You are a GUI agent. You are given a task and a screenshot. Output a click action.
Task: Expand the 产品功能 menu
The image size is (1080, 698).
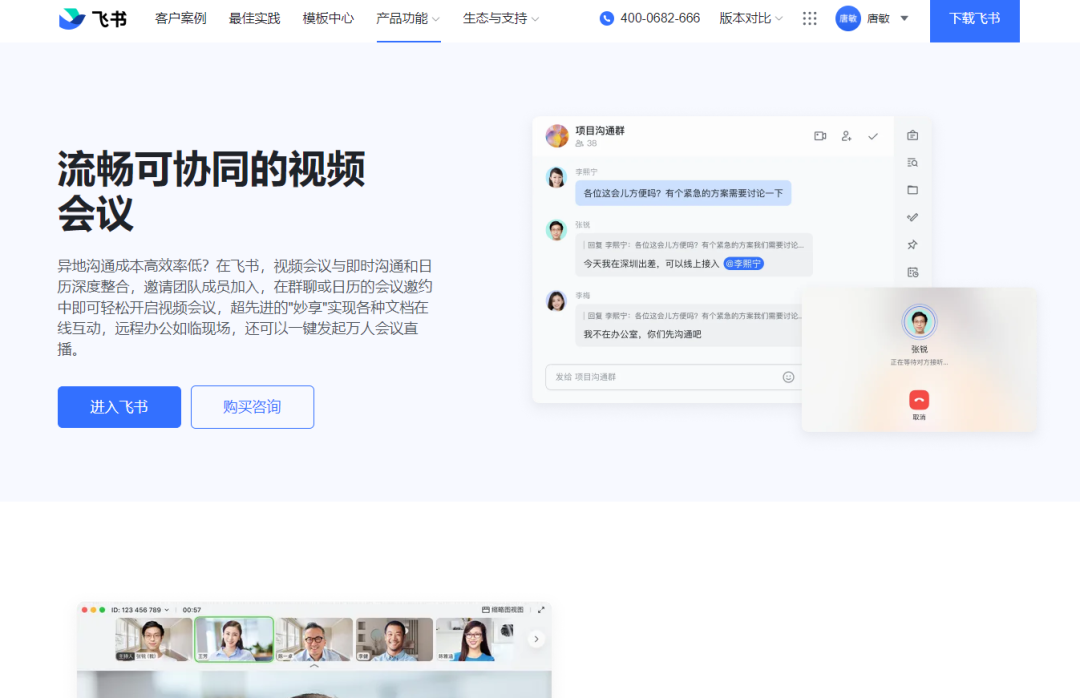408,19
